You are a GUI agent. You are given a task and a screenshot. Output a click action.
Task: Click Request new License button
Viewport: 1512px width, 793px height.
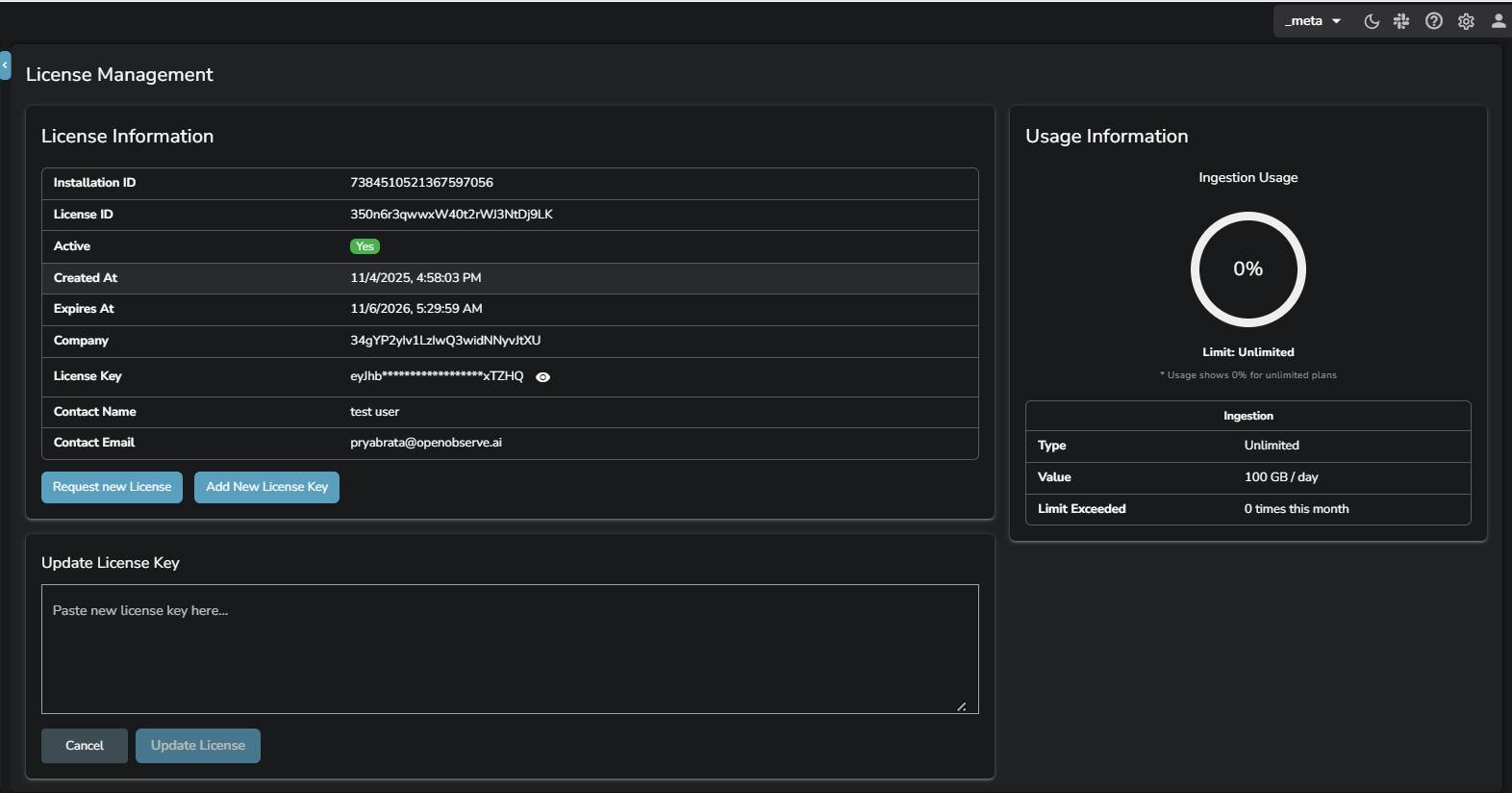point(112,487)
